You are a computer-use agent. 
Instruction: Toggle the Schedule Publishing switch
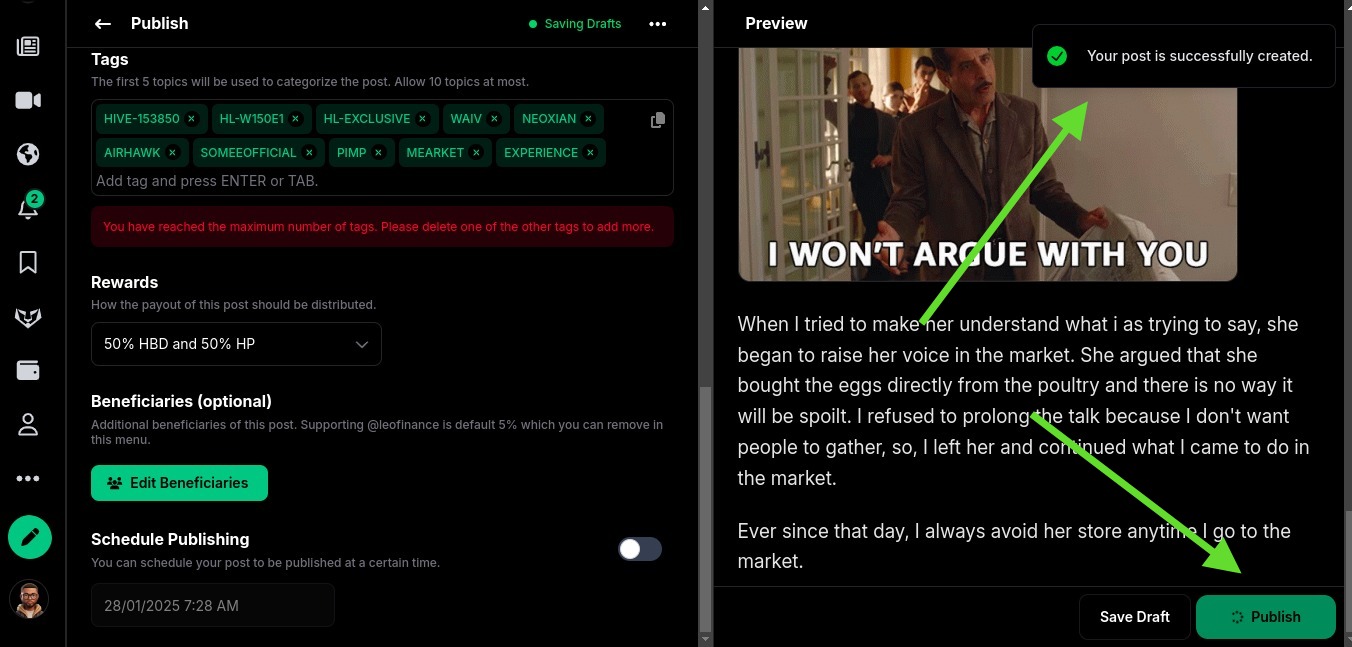tap(640, 549)
